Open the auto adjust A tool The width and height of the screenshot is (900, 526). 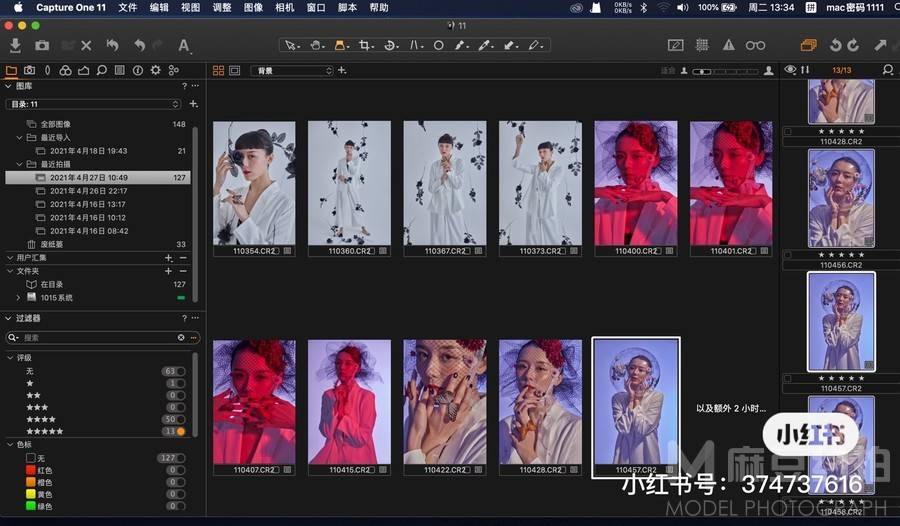pyautogui.click(x=184, y=45)
